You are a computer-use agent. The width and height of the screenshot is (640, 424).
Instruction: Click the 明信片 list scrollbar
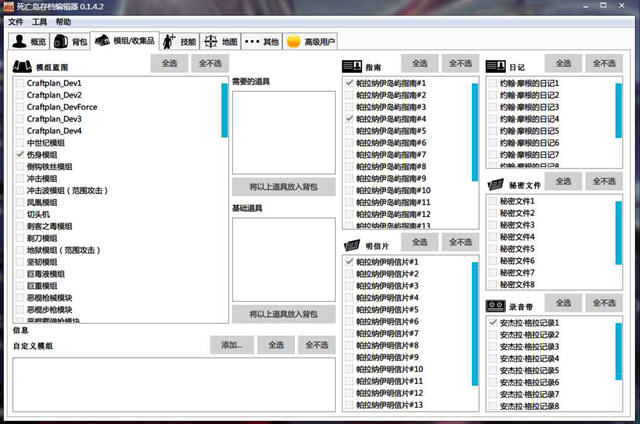coord(475,324)
